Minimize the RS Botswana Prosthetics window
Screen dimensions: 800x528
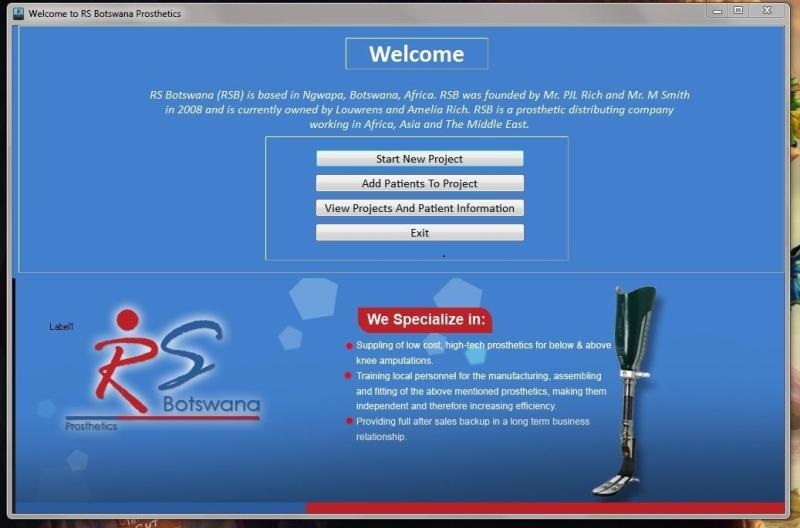pyautogui.click(x=716, y=10)
